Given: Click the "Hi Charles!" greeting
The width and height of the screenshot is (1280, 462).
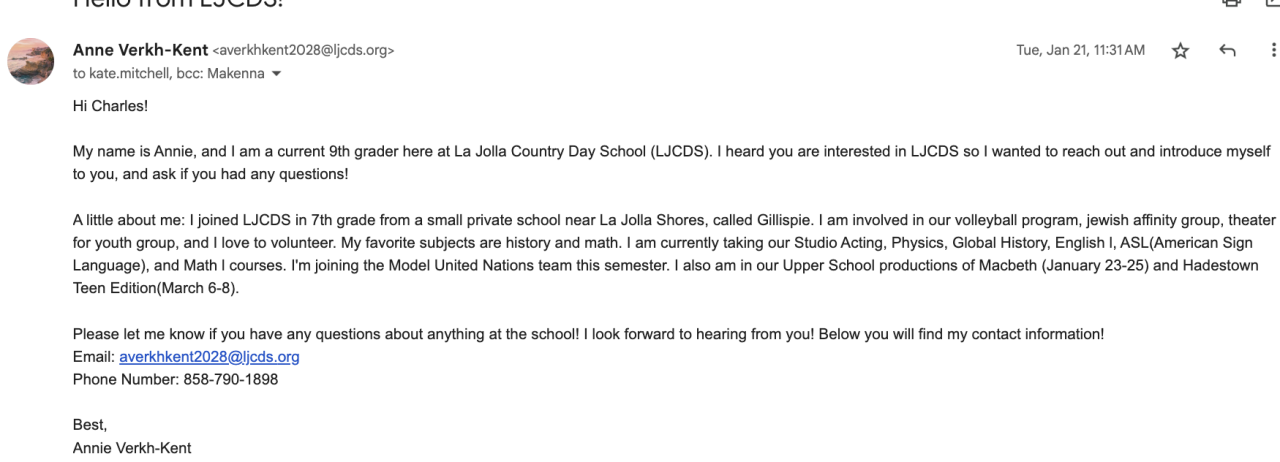Looking at the screenshot, I should pos(110,105).
